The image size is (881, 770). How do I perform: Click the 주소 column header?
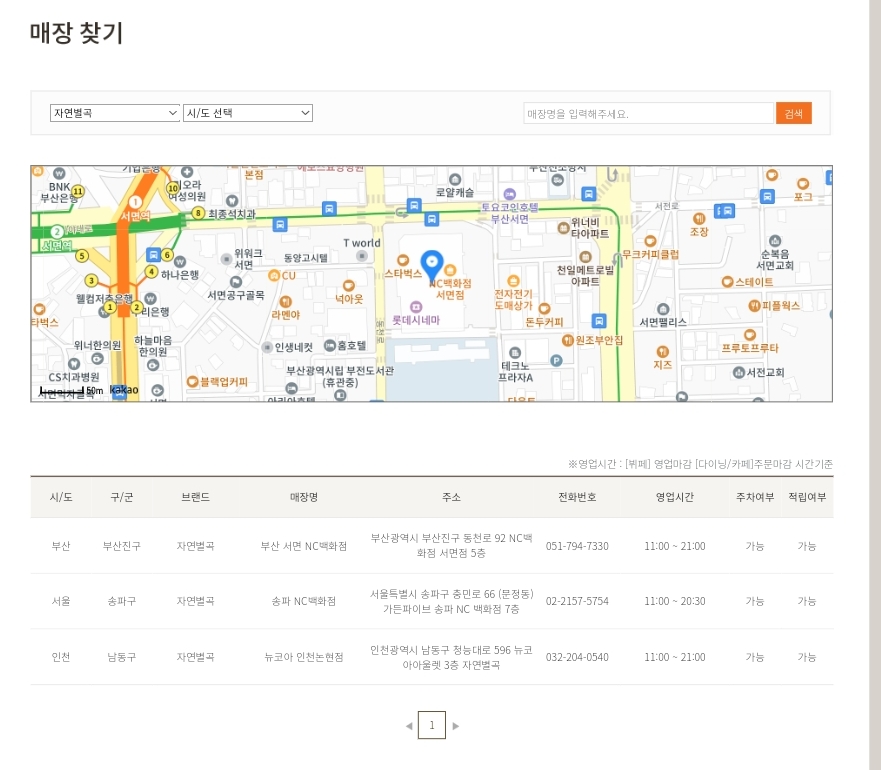[451, 497]
